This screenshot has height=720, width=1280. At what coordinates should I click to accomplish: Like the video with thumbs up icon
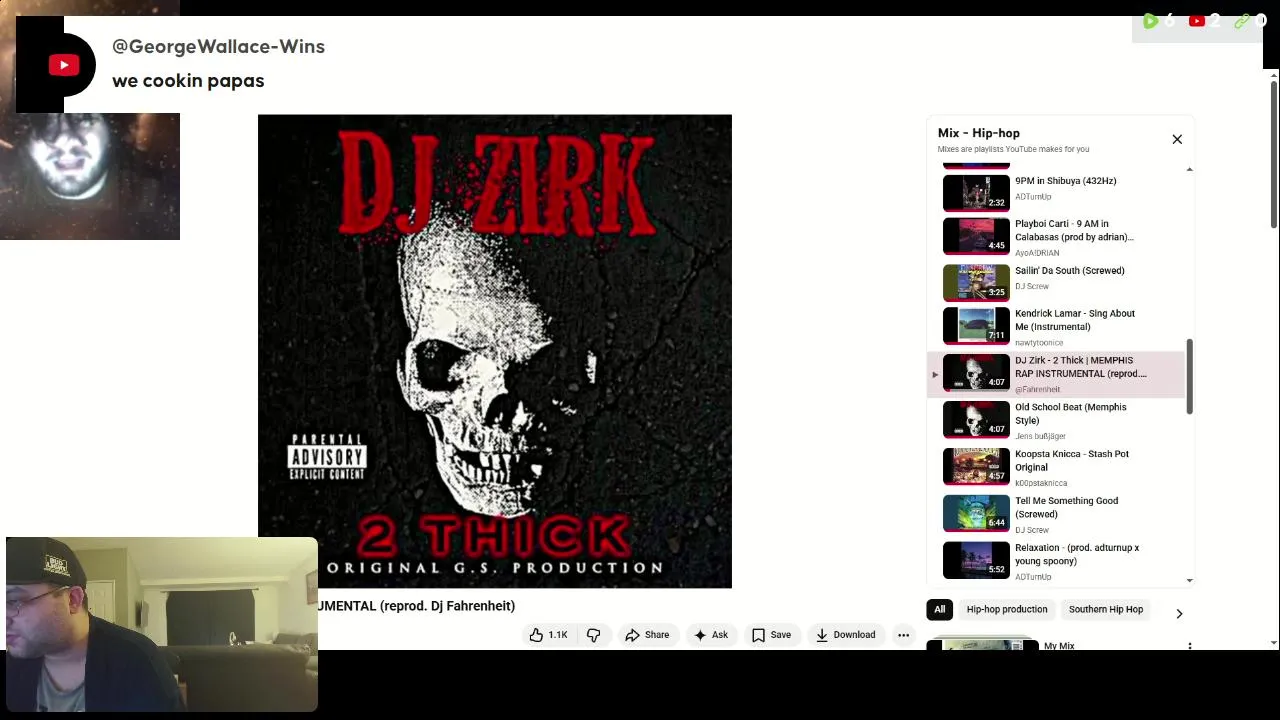[x=548, y=635]
